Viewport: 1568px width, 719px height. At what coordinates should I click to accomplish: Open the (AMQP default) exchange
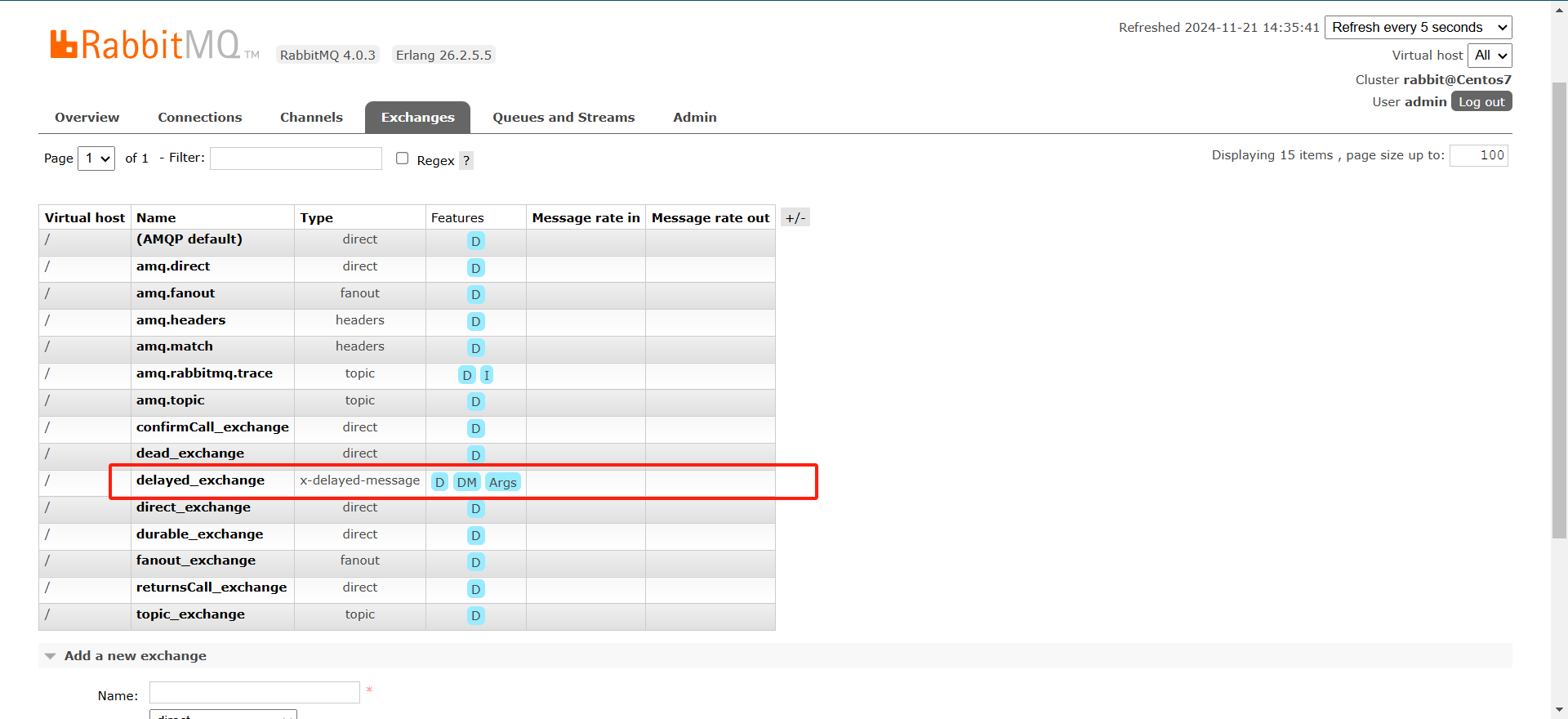189,239
